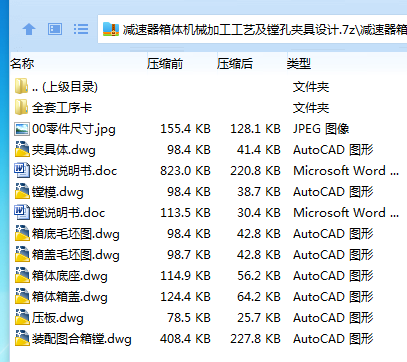Click the JPEG 图像 type cell
This screenshot has width=407, height=362.
tap(321, 129)
